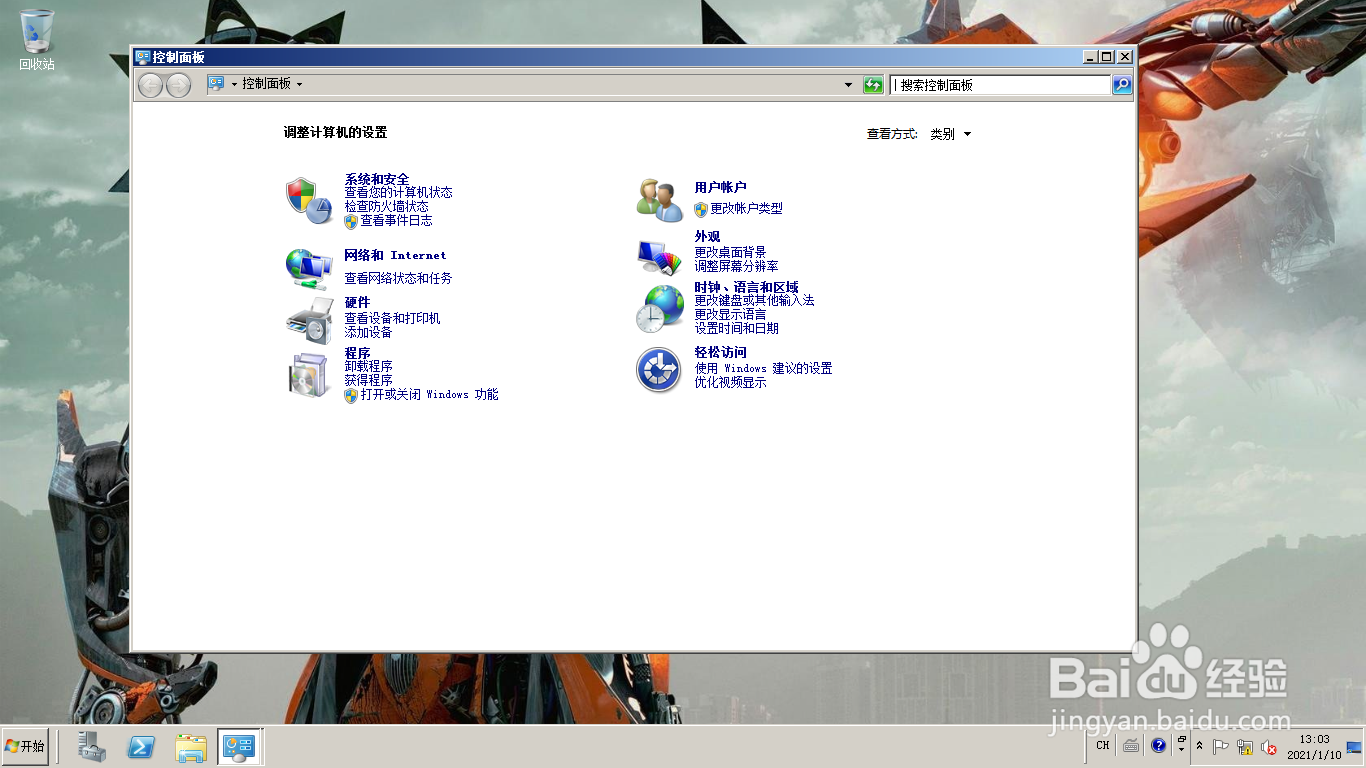Click the 搜索控制面板 search field
Image resolution: width=1366 pixels, height=768 pixels.
click(x=1000, y=85)
